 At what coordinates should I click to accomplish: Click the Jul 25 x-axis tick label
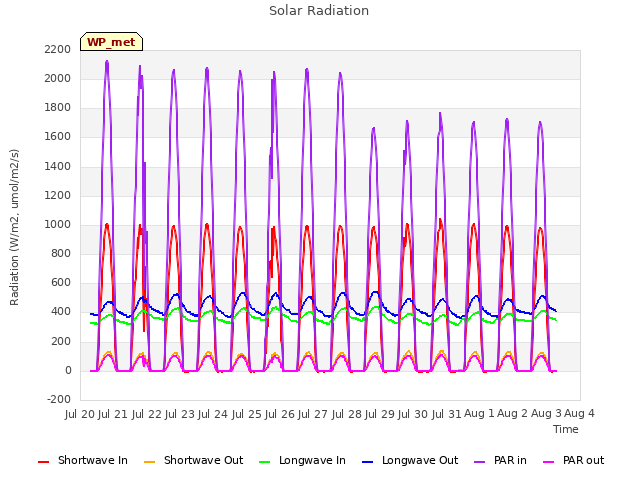tap(247, 414)
